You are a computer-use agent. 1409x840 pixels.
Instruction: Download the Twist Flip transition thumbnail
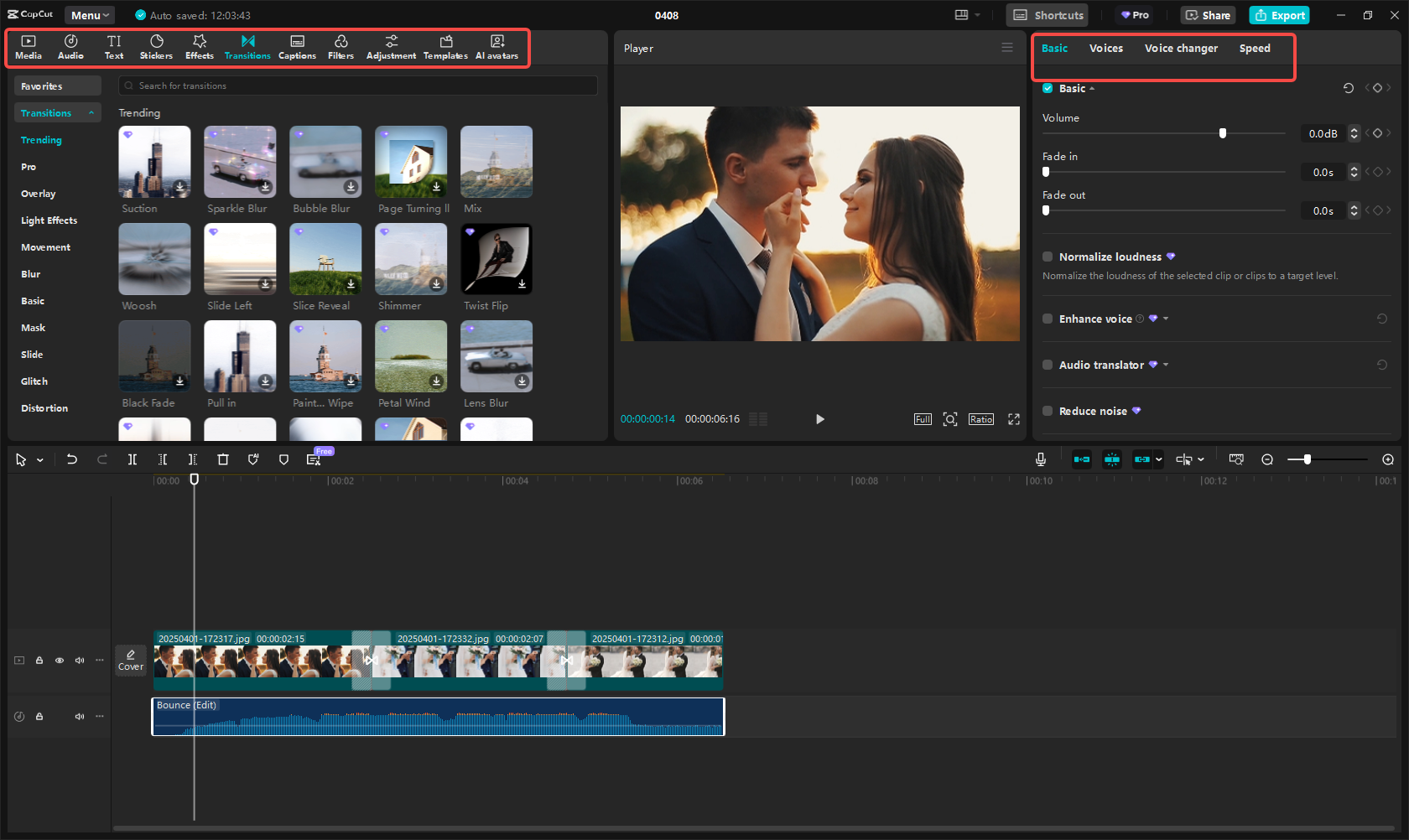[522, 285]
